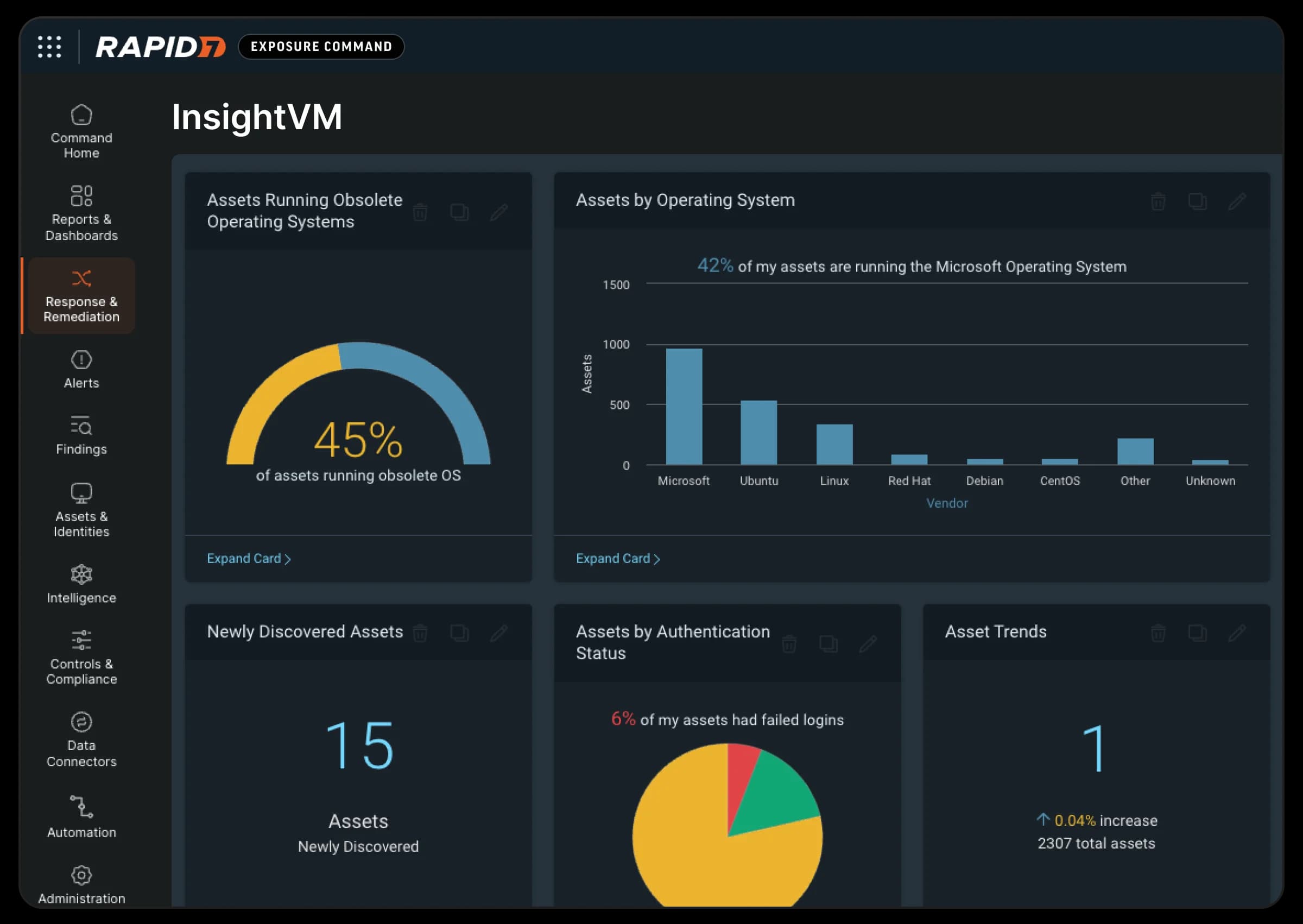The height and width of the screenshot is (924, 1303).
Task: Go to Command Home in sidebar
Action: tap(81, 131)
